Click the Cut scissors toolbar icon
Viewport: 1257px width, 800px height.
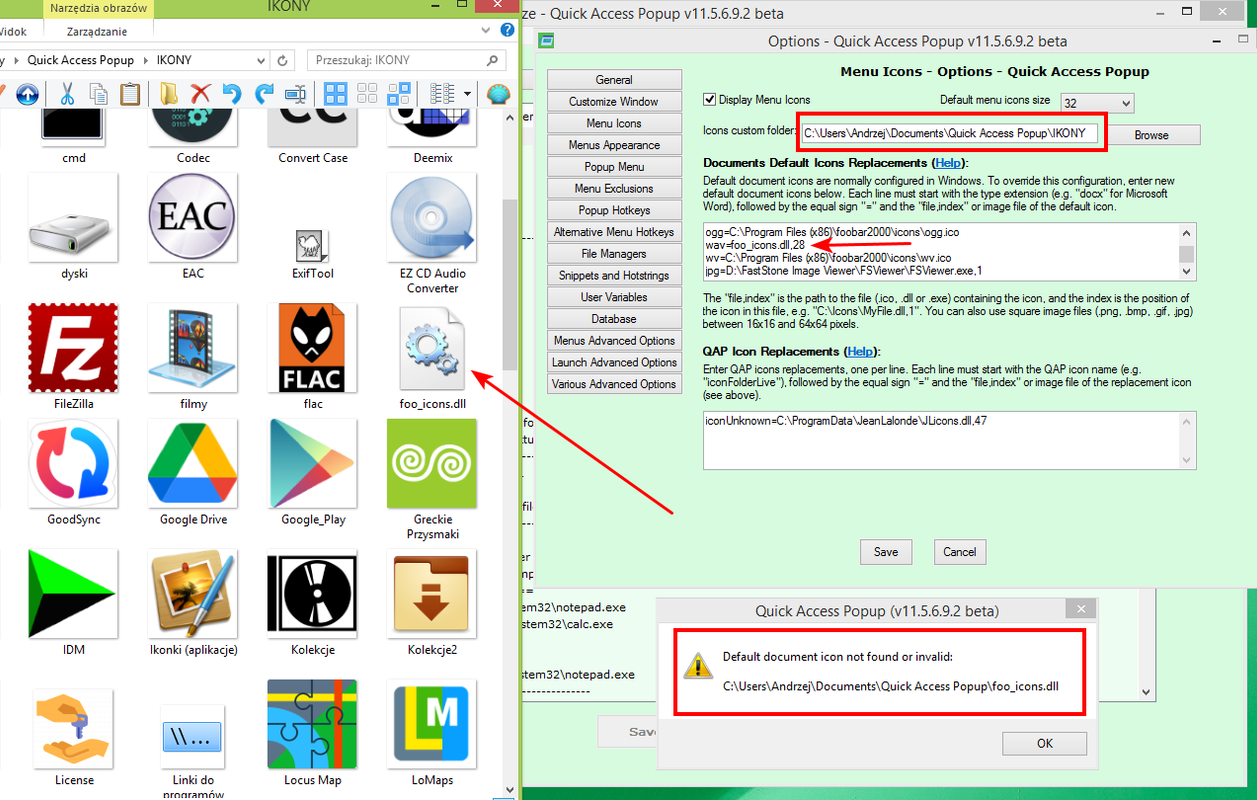(67, 94)
